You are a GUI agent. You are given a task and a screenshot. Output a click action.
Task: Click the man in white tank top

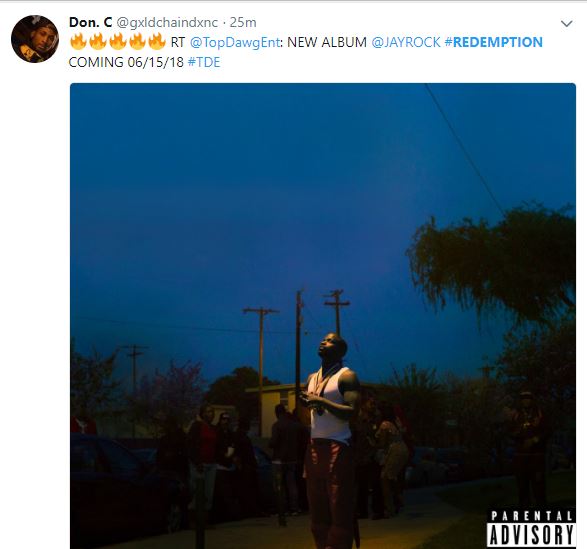[x=331, y=438]
